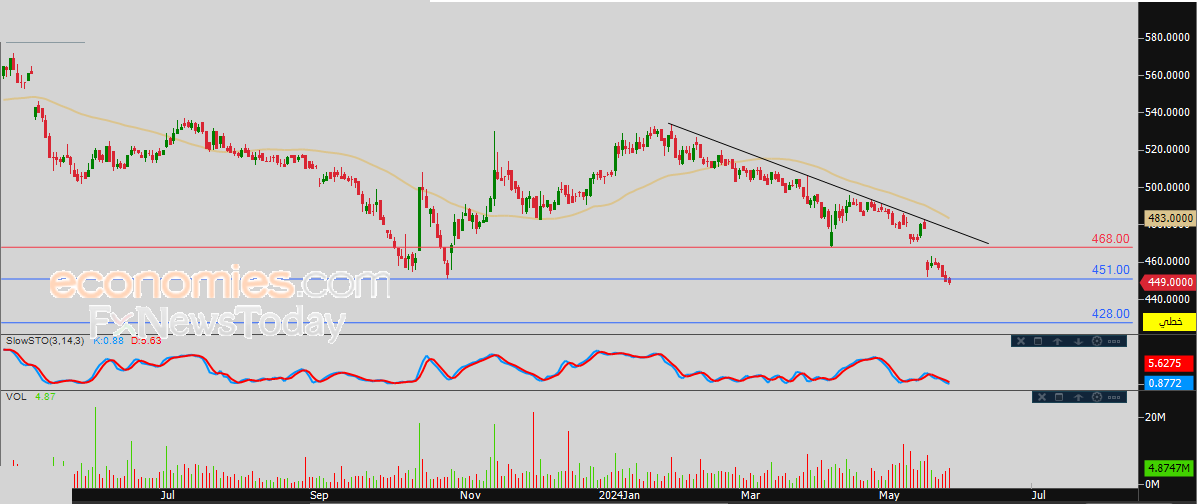This screenshot has width=1197, height=504.
Task: Click the VOL indicator title label
Action: point(15,396)
